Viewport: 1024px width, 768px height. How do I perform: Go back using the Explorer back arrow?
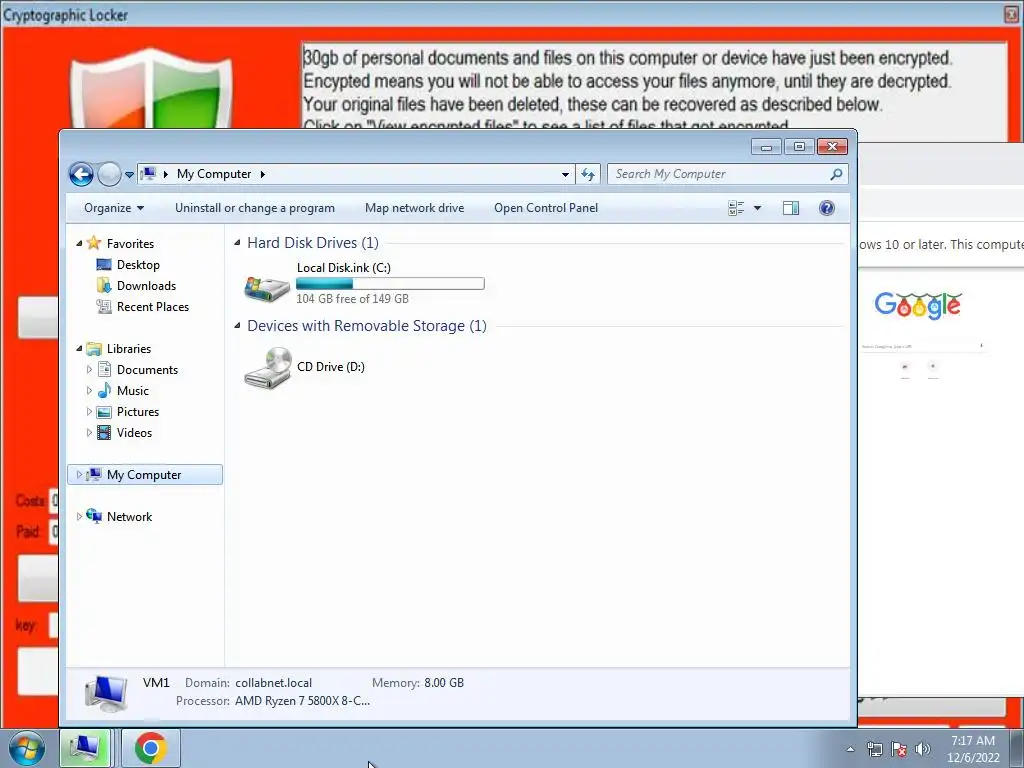pos(81,174)
